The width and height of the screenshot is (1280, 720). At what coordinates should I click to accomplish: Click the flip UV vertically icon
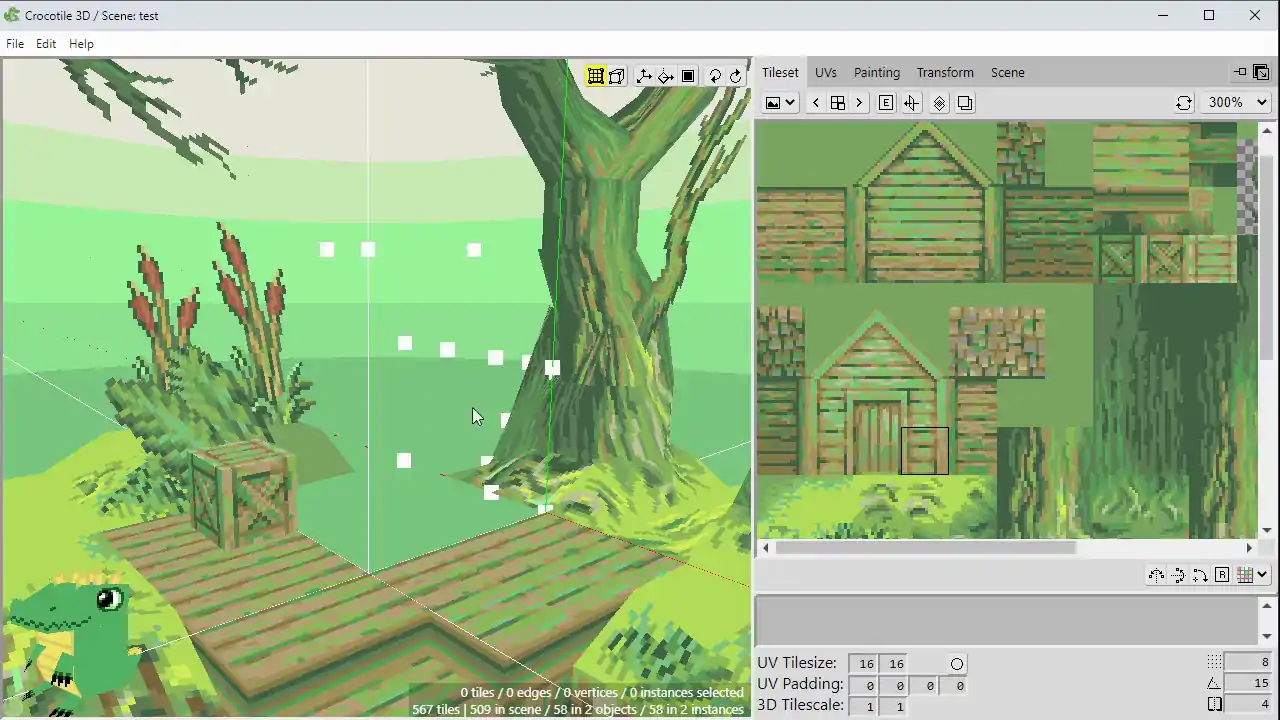coord(1178,575)
